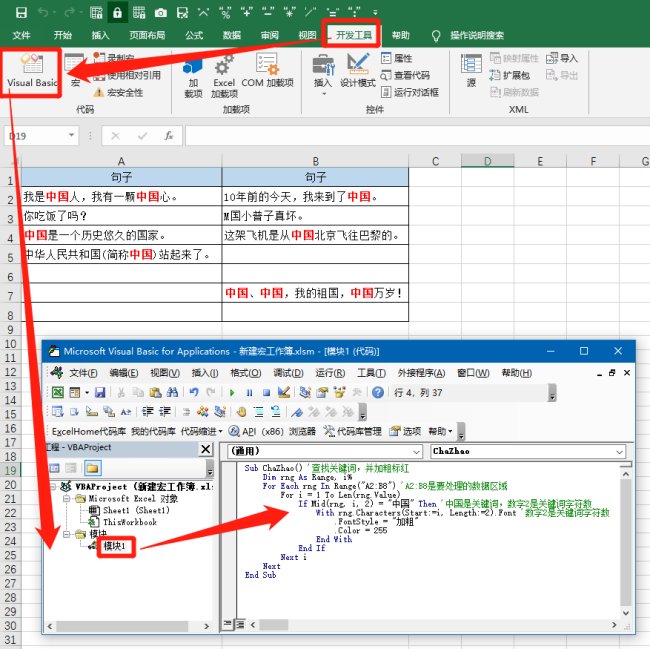The image size is (650, 649).
Task: Toggle Folders button in the project panel
Action: tap(92, 468)
